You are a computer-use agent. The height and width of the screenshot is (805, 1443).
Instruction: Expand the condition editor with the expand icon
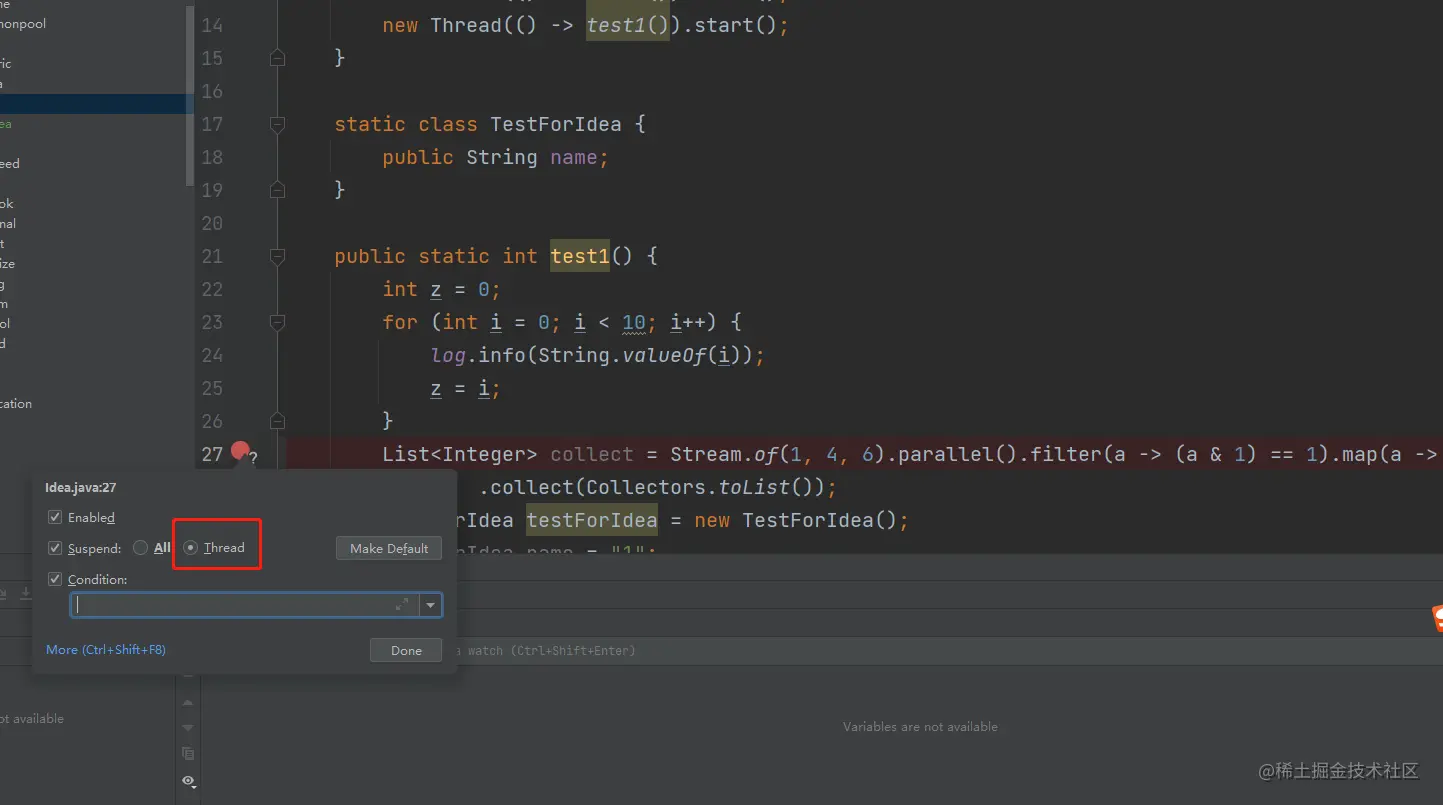pos(402,604)
